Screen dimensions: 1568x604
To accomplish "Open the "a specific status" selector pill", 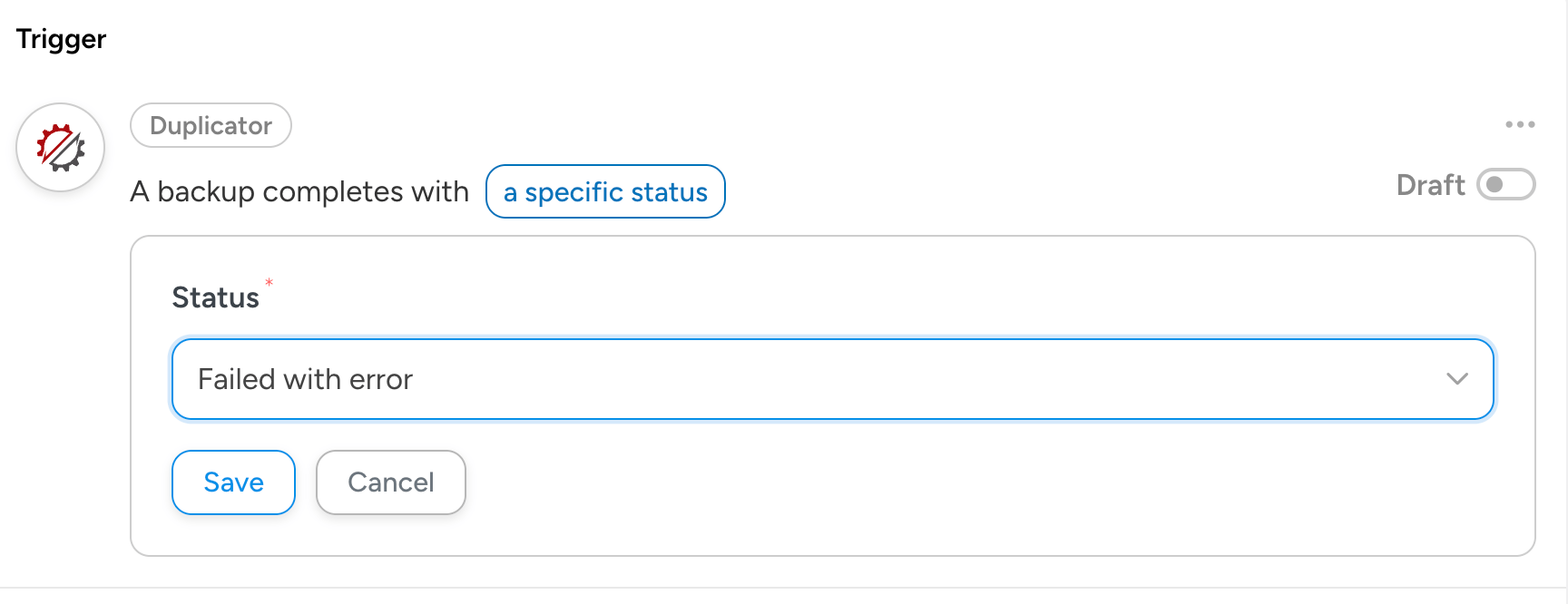I will click(x=605, y=192).
